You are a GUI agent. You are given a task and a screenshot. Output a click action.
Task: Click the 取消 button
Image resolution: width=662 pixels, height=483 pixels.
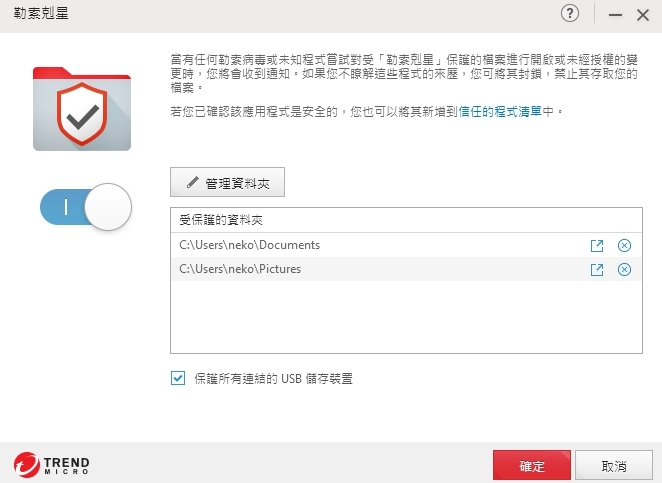(x=614, y=465)
